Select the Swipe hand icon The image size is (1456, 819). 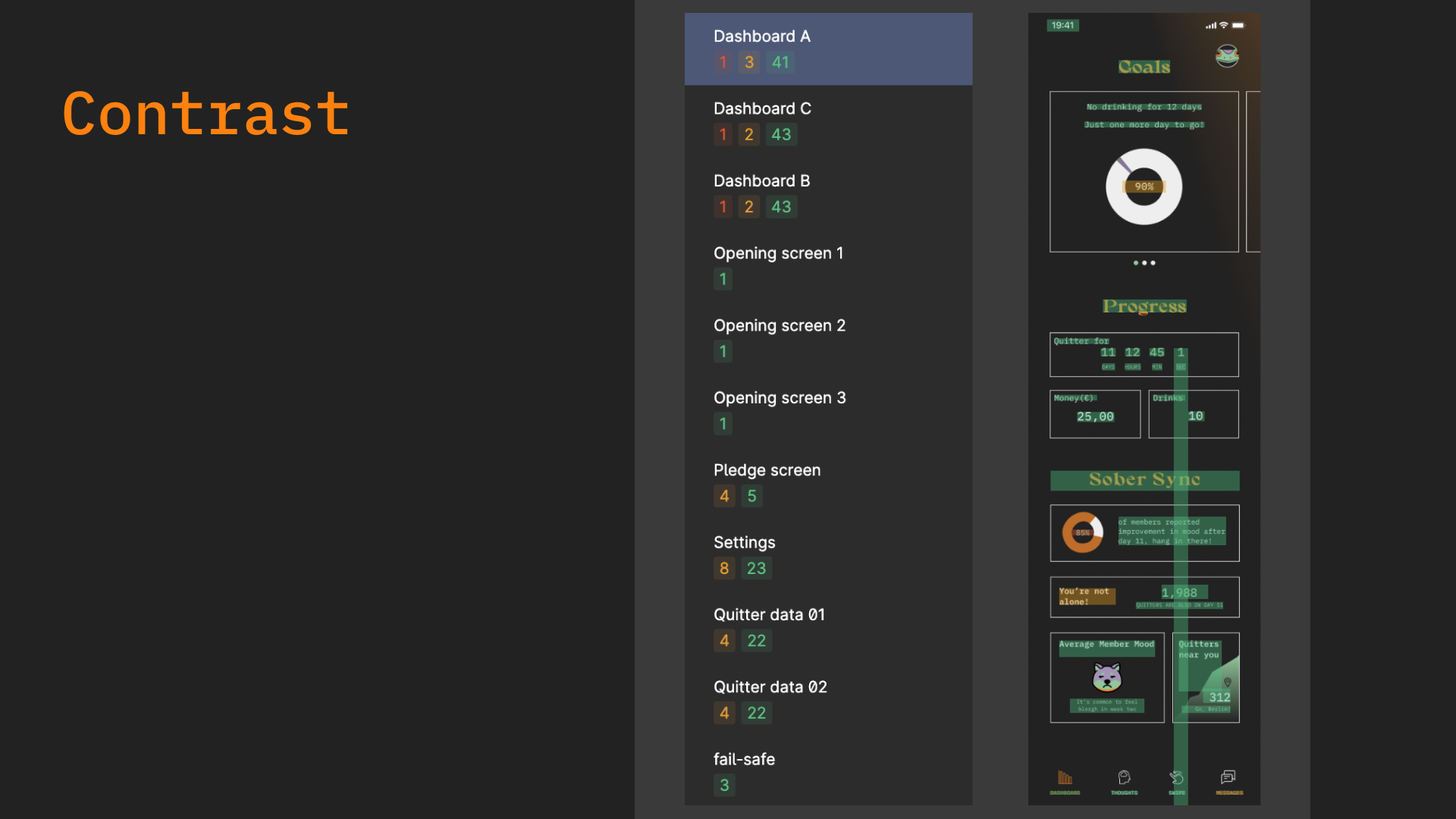(x=1176, y=778)
